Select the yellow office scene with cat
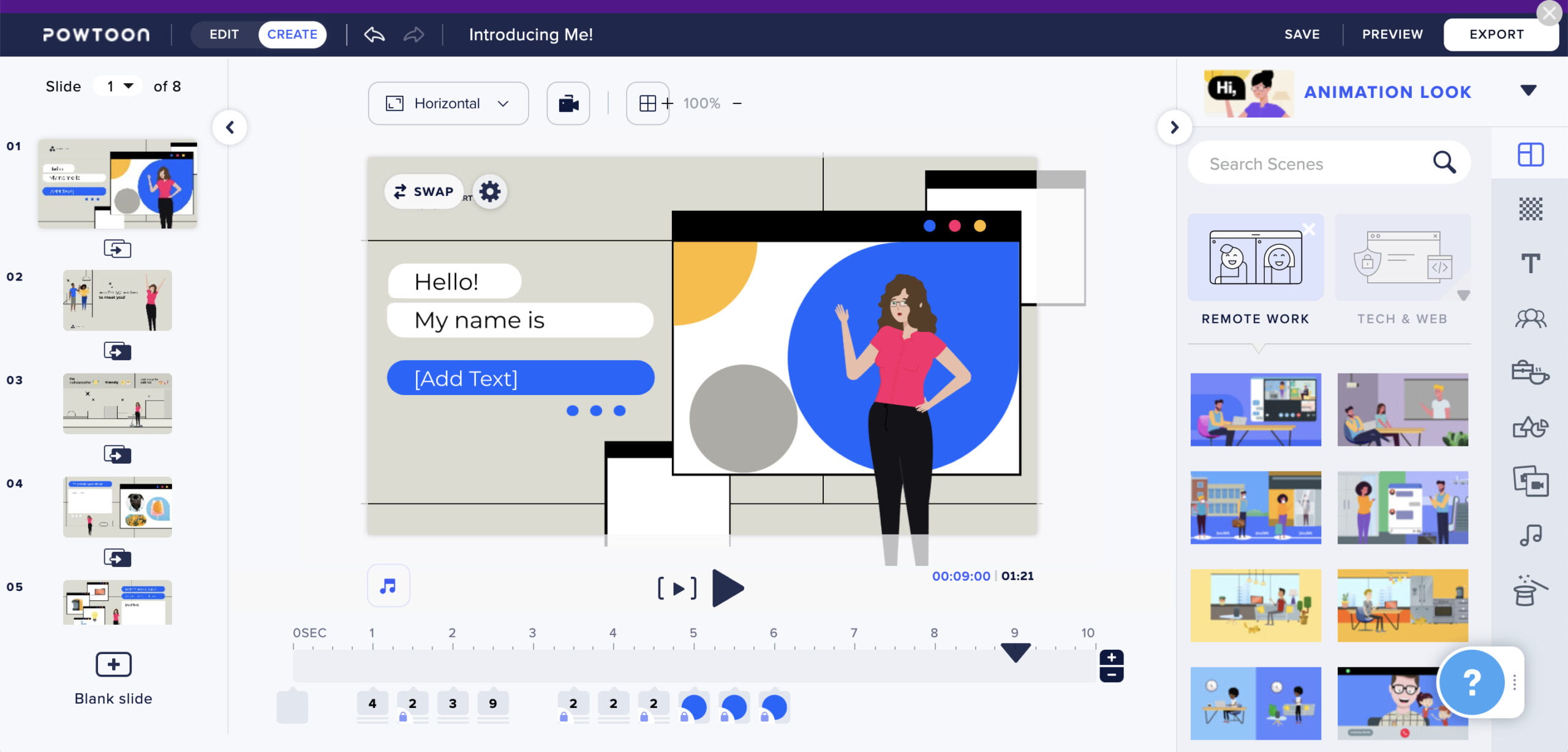1568x752 pixels. click(x=1255, y=605)
